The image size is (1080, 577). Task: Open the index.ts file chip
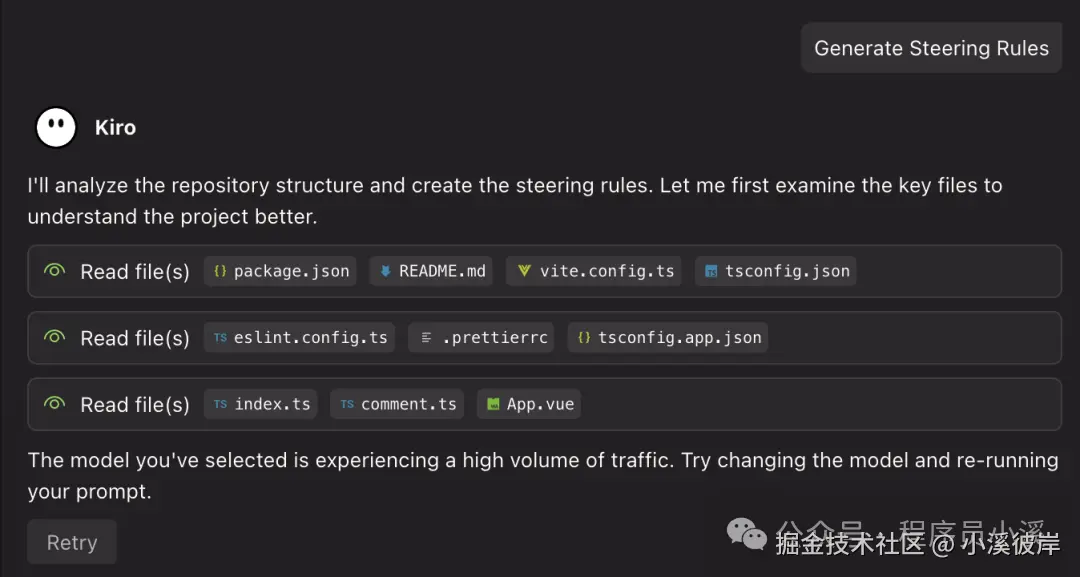261,404
